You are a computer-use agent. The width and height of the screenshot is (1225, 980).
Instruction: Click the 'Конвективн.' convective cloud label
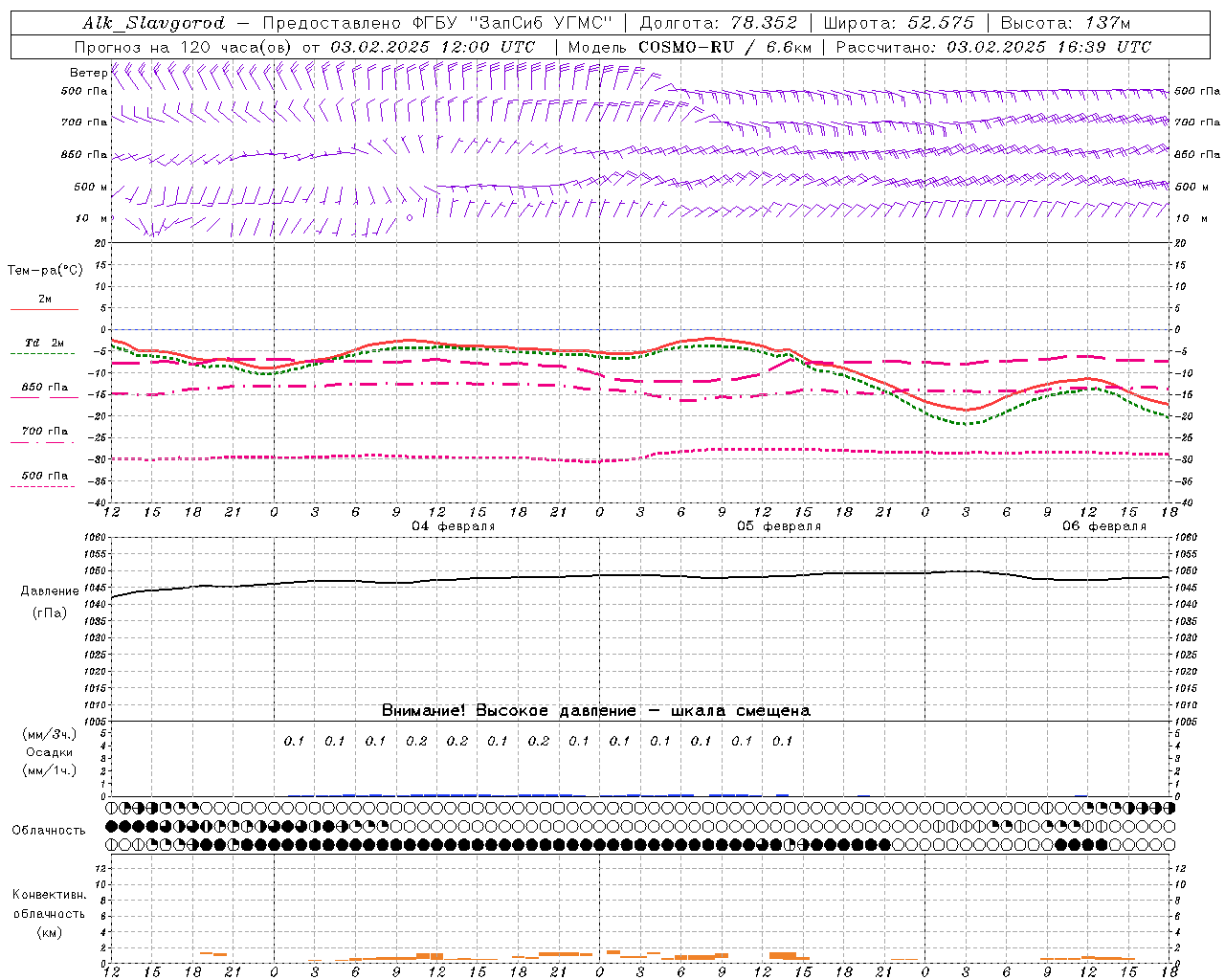(49, 895)
